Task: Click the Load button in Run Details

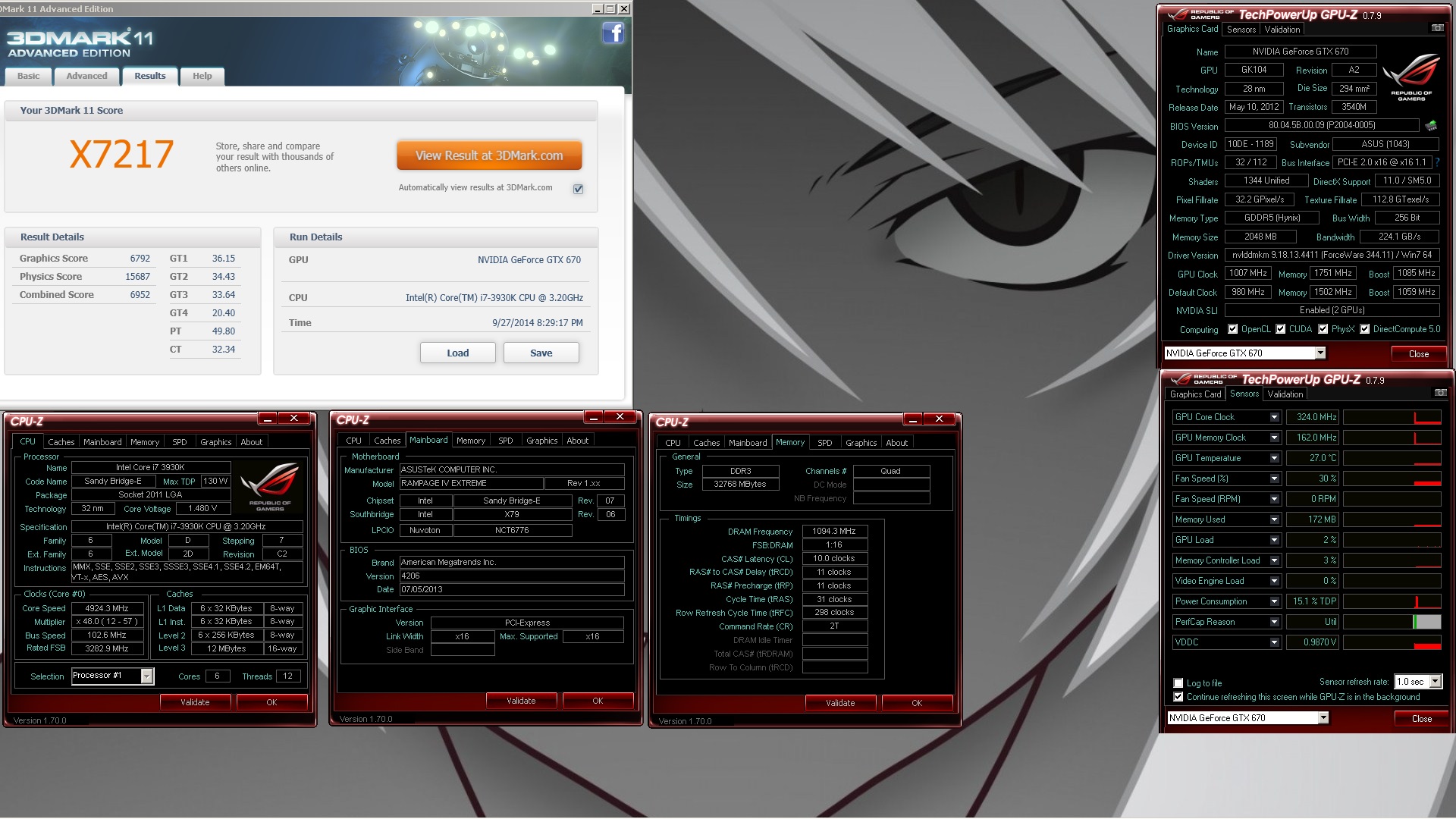Action: click(x=458, y=353)
